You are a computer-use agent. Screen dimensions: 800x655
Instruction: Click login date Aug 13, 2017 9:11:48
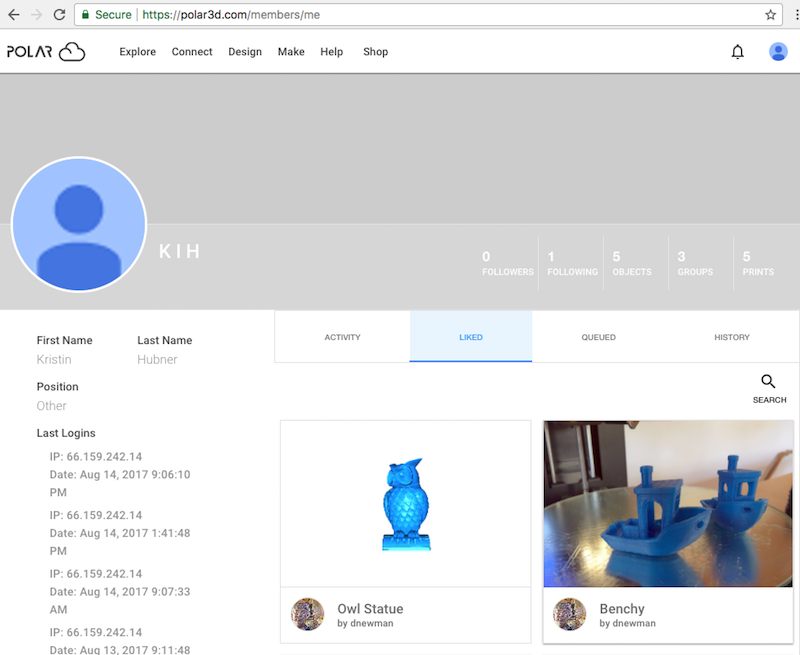click(120, 649)
